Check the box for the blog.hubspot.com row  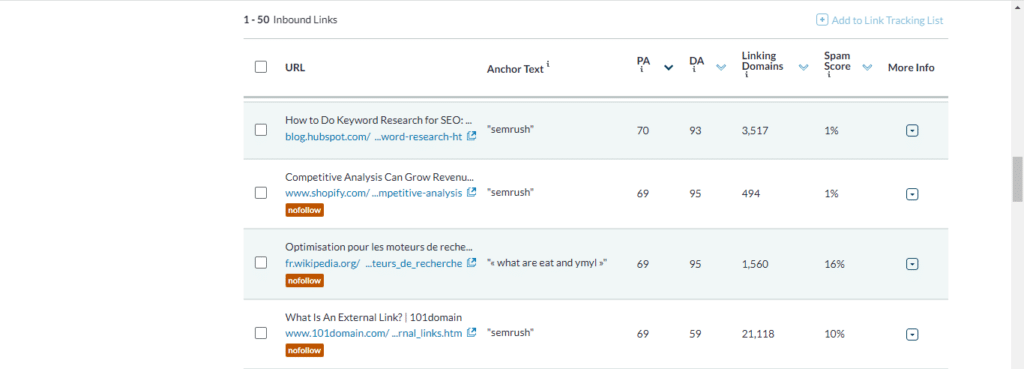coord(261,130)
